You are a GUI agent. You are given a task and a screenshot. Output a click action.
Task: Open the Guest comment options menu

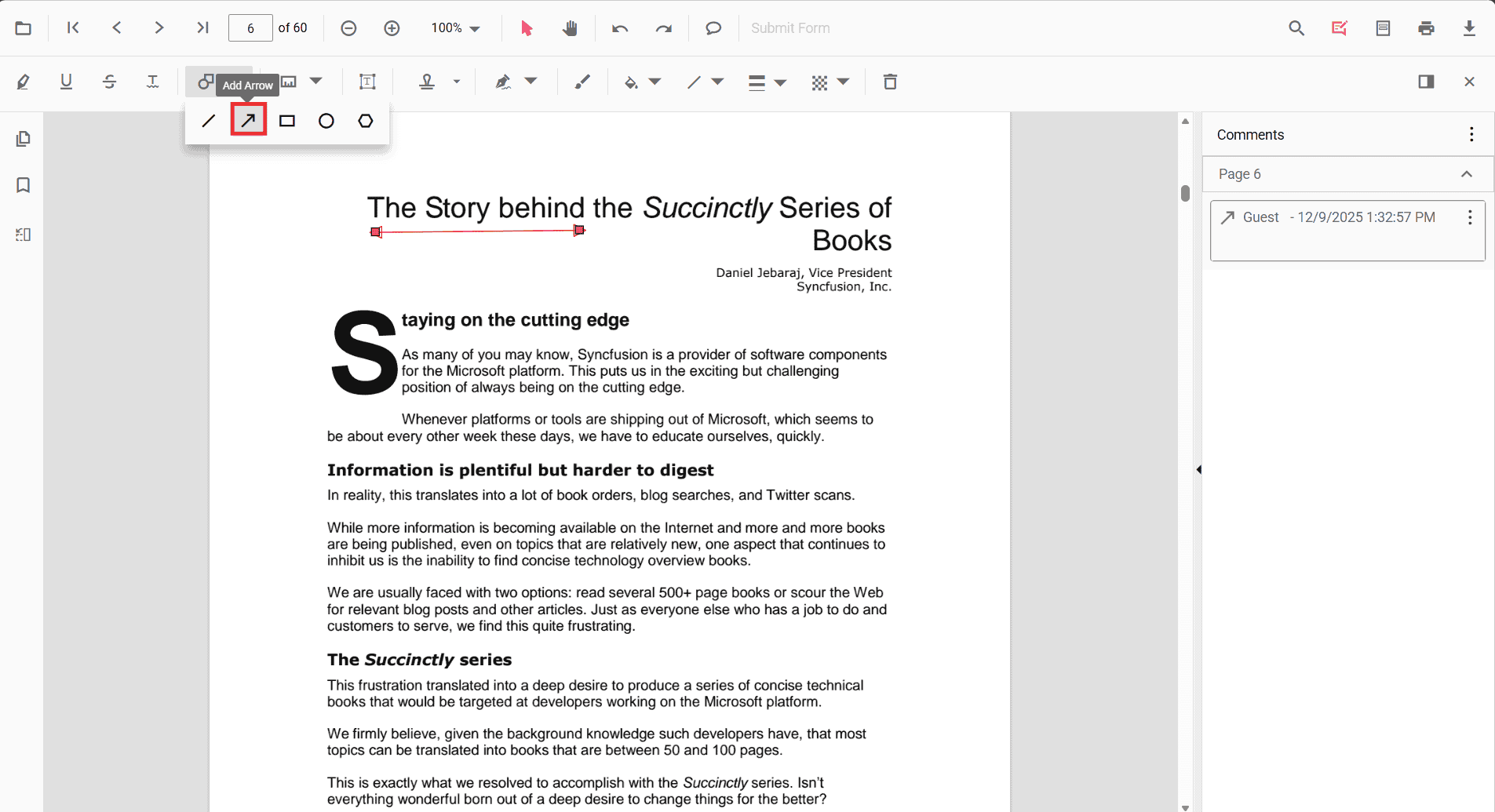coord(1469,218)
